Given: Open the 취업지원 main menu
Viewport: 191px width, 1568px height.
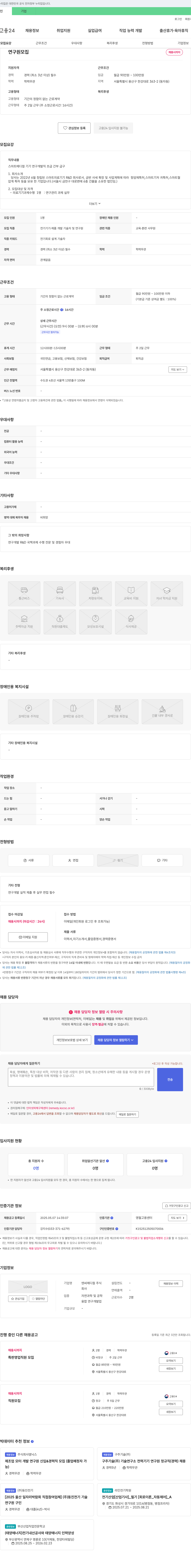Looking at the screenshot, I should (x=63, y=30).
